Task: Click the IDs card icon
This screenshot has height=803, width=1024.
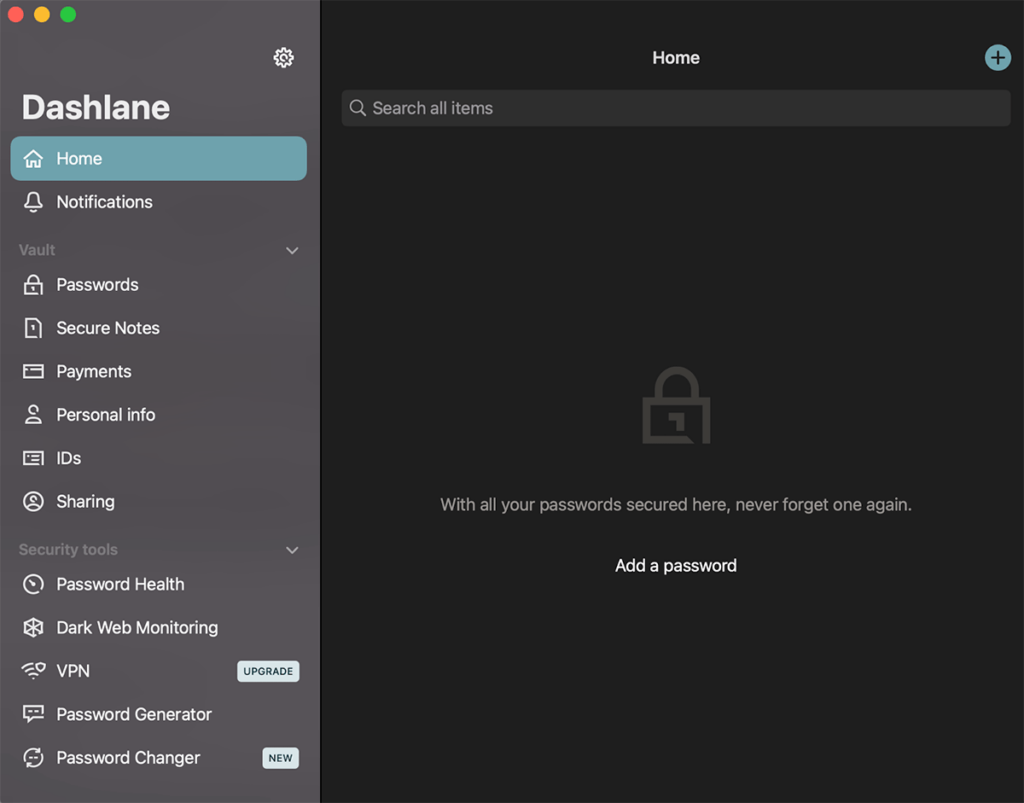Action: point(33,458)
